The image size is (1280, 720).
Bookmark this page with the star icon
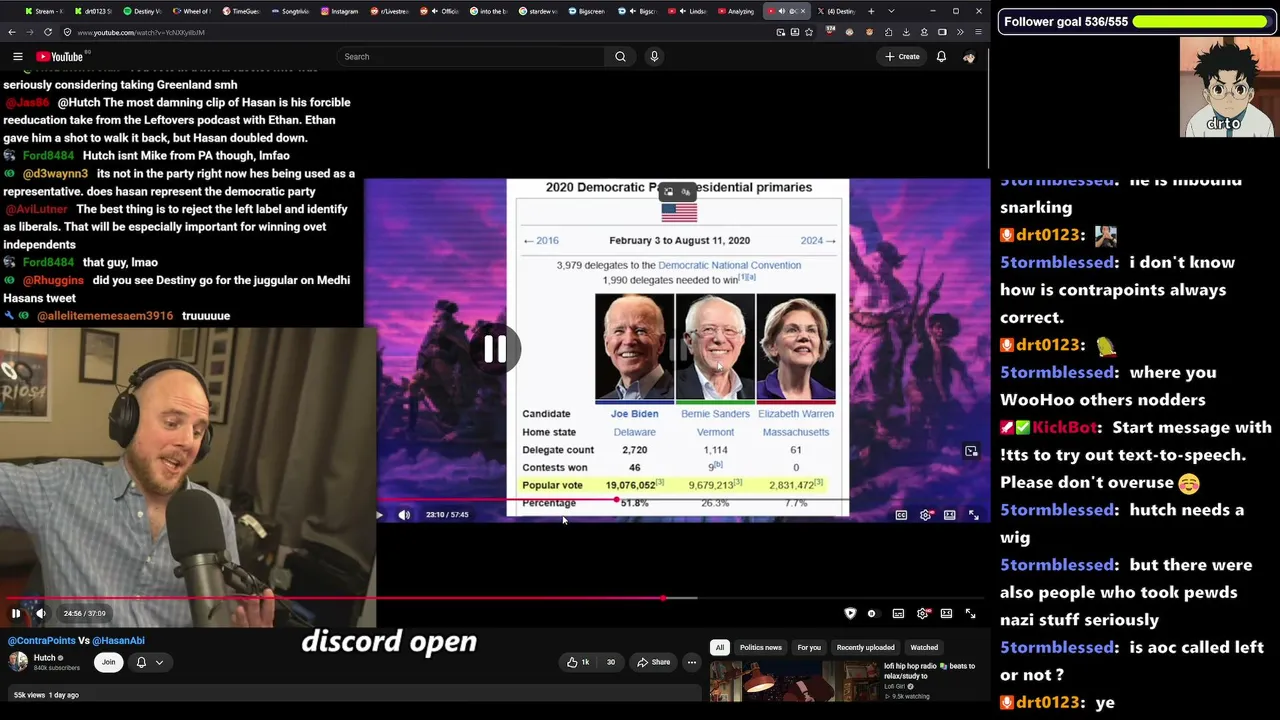click(x=809, y=32)
